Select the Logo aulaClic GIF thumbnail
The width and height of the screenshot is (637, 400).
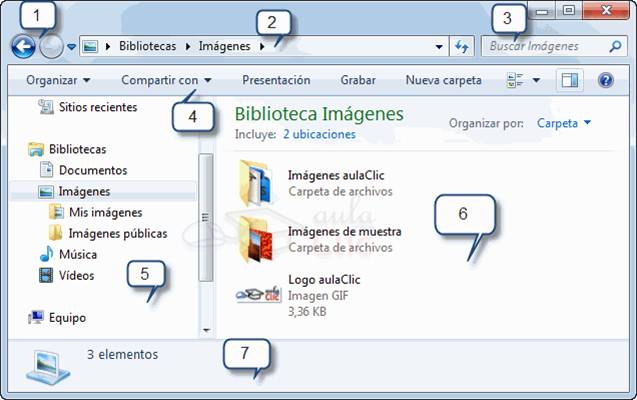click(x=258, y=294)
